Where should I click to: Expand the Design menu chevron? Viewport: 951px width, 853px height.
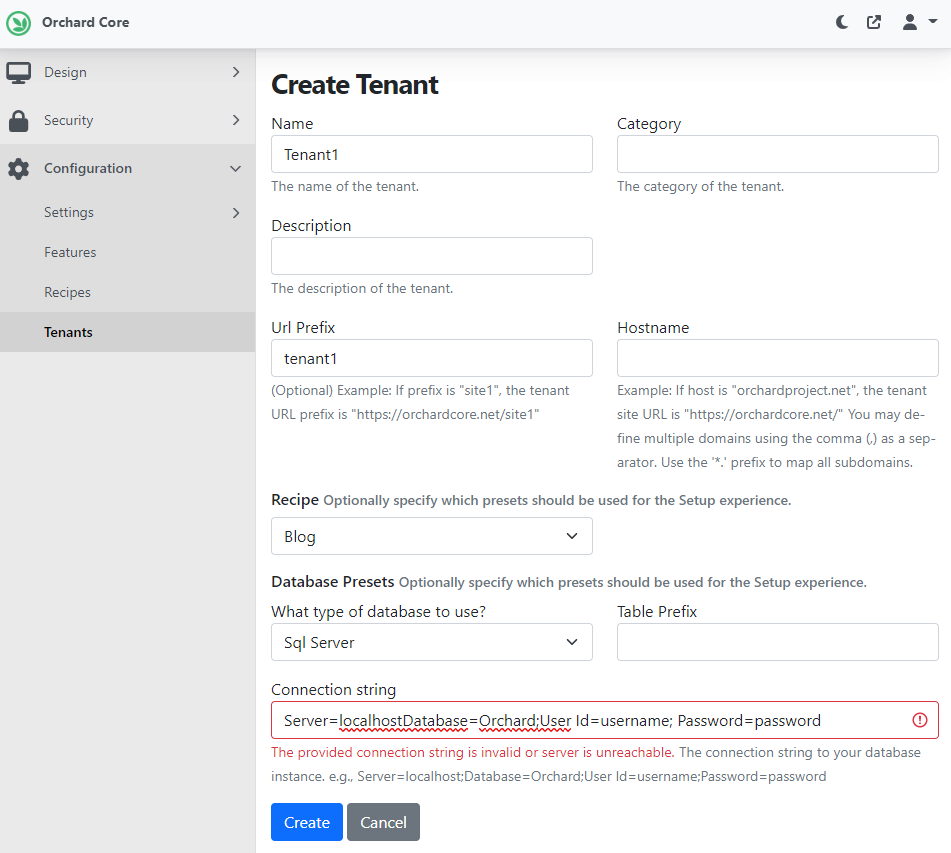coord(236,72)
